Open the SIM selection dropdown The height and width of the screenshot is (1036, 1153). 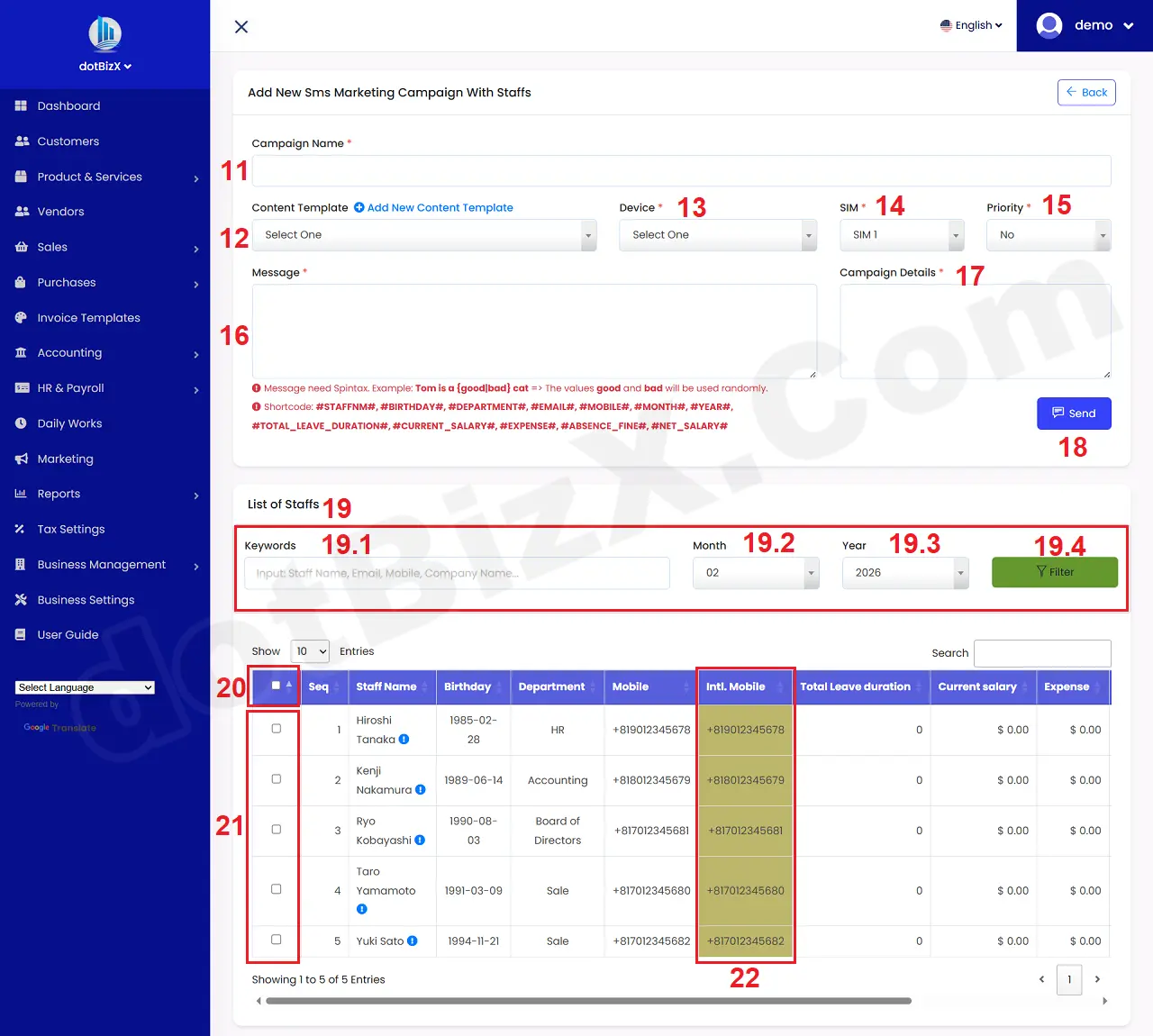coord(901,235)
